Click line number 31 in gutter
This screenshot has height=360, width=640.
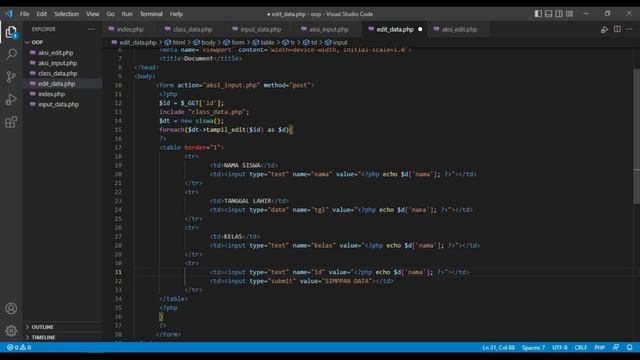[118, 272]
